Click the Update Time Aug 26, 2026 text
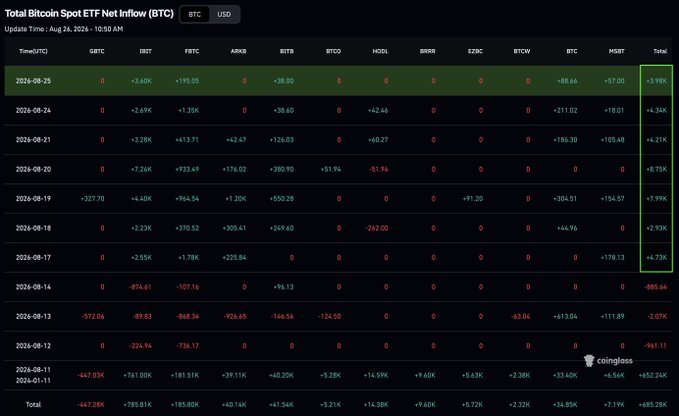Screen dimensions: 679x416 pyautogui.click(x=64, y=29)
